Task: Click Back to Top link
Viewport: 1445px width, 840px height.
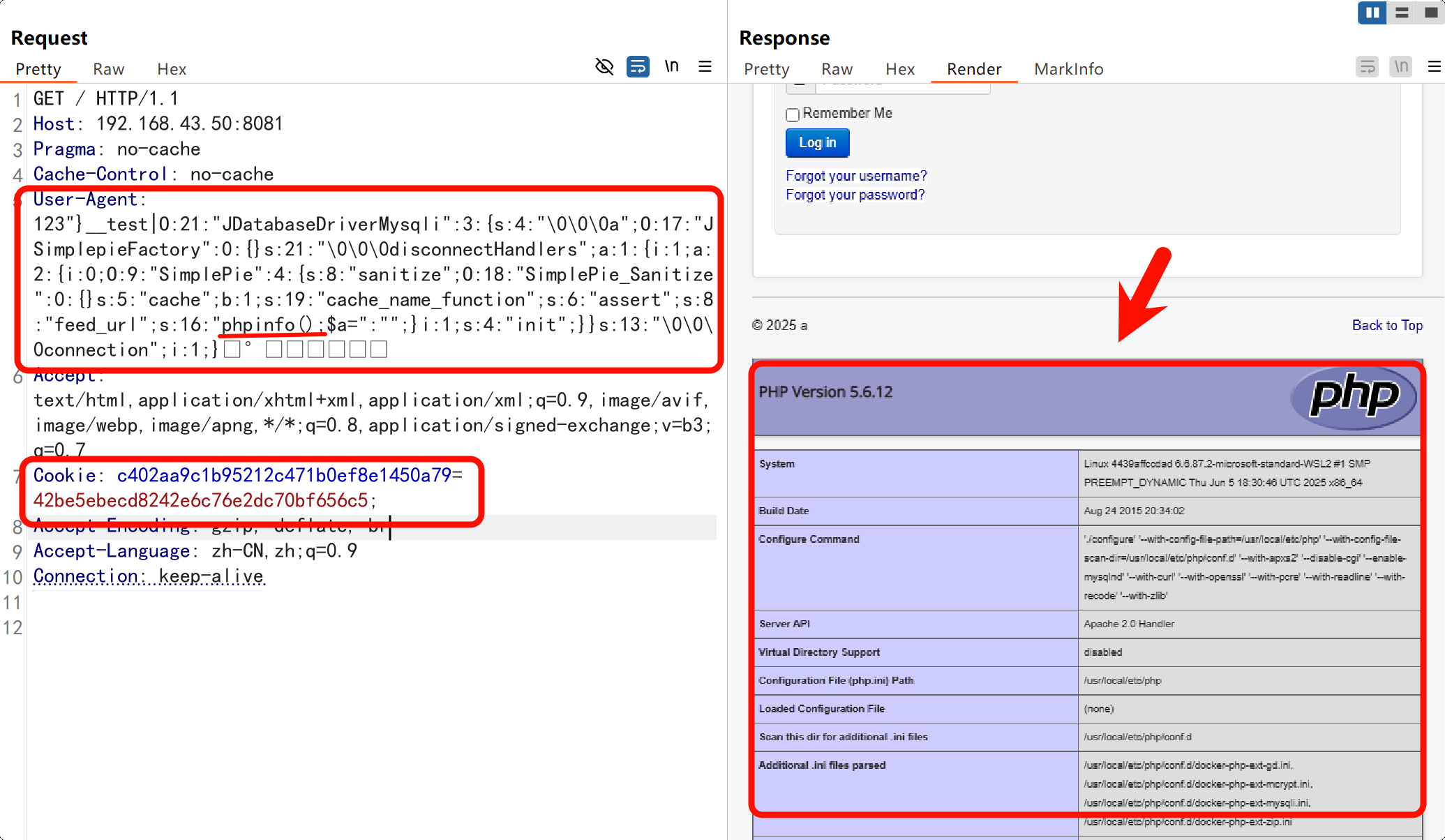Action: 1386,325
